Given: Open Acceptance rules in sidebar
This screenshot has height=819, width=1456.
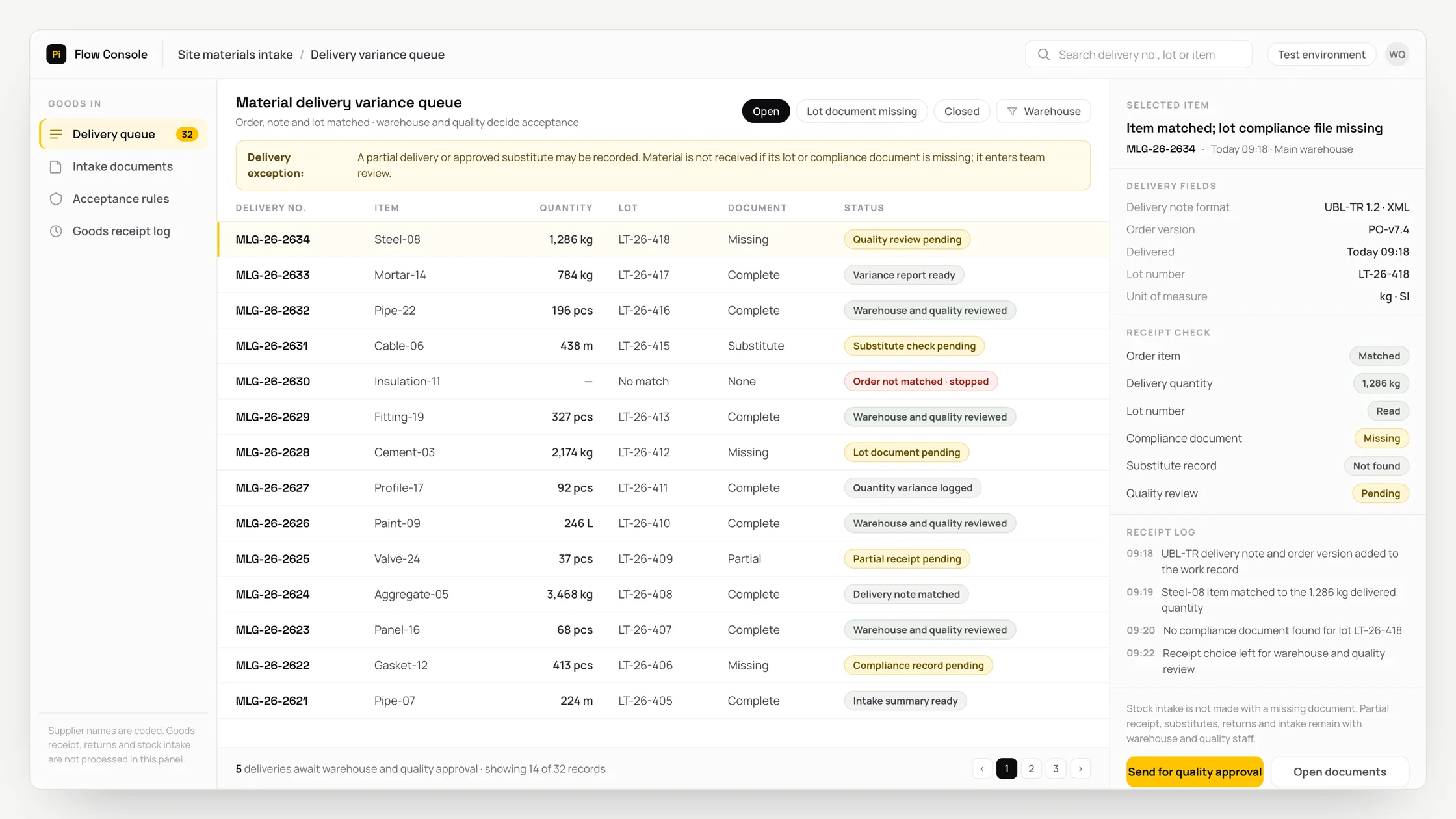Looking at the screenshot, I should pos(123,199).
